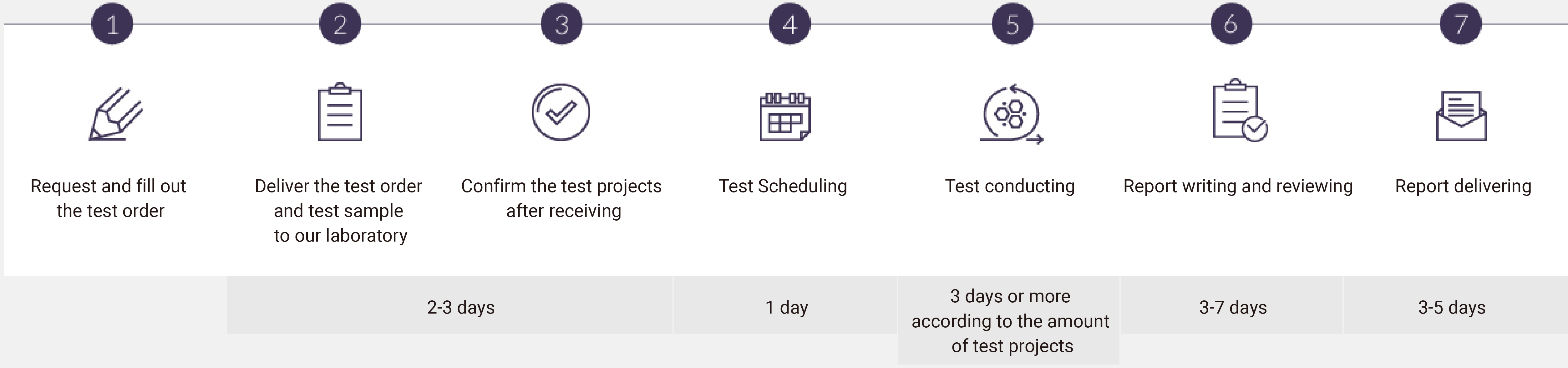Select the circled checkmark confirm icon

(x=561, y=112)
